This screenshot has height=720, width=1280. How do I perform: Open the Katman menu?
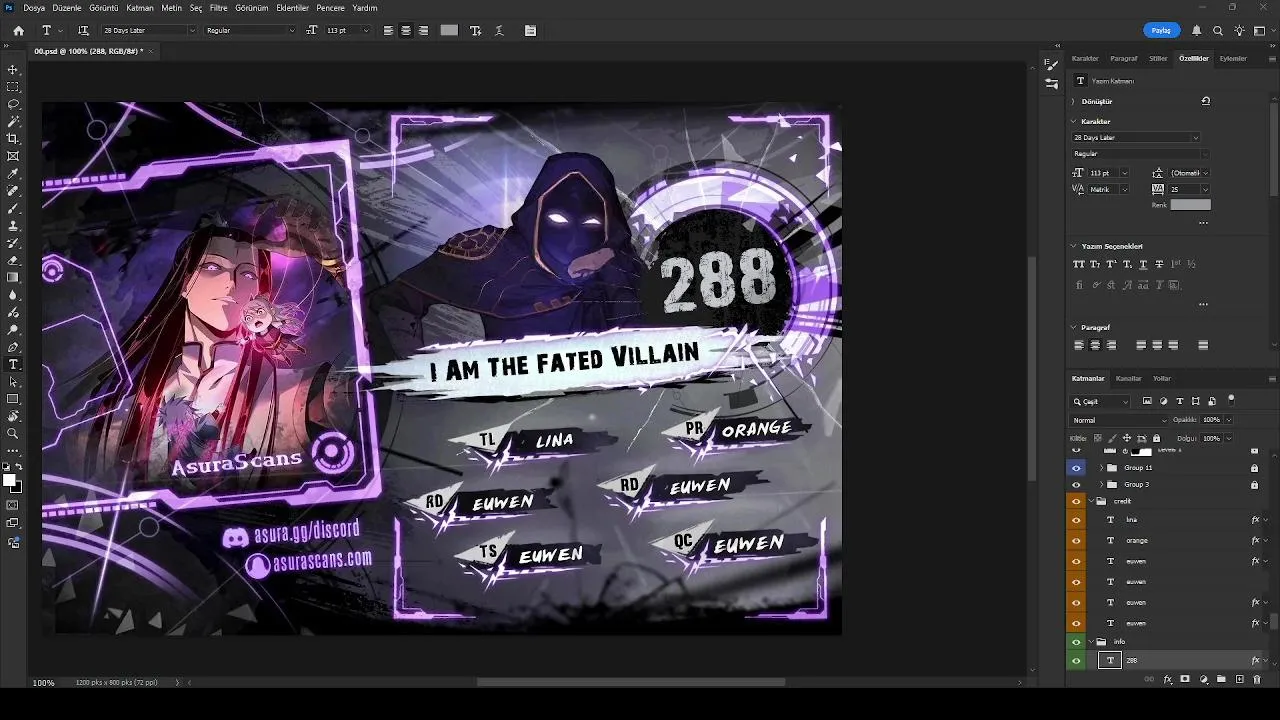(140, 8)
